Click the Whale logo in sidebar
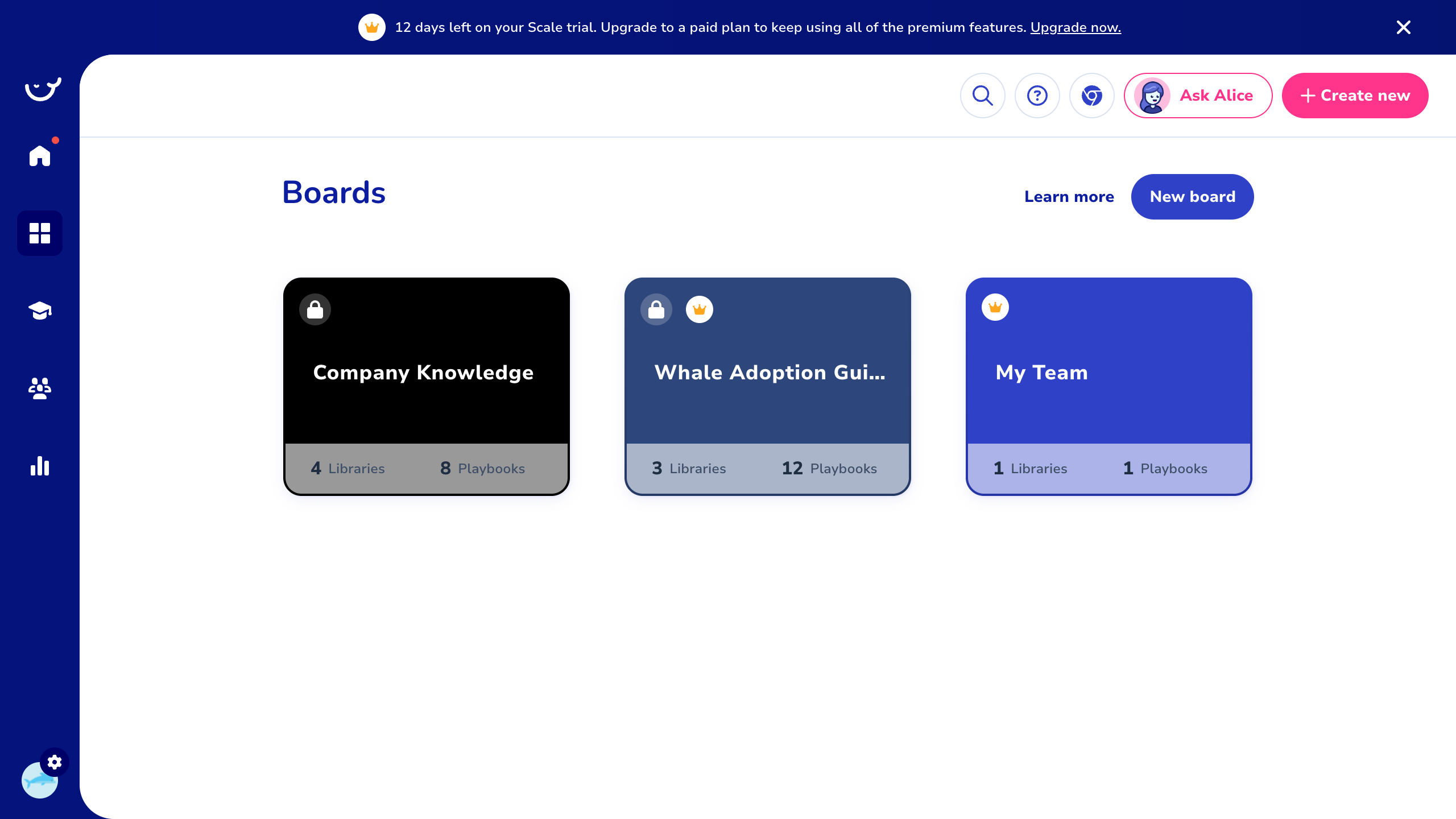This screenshot has height=819, width=1456. tap(43, 89)
